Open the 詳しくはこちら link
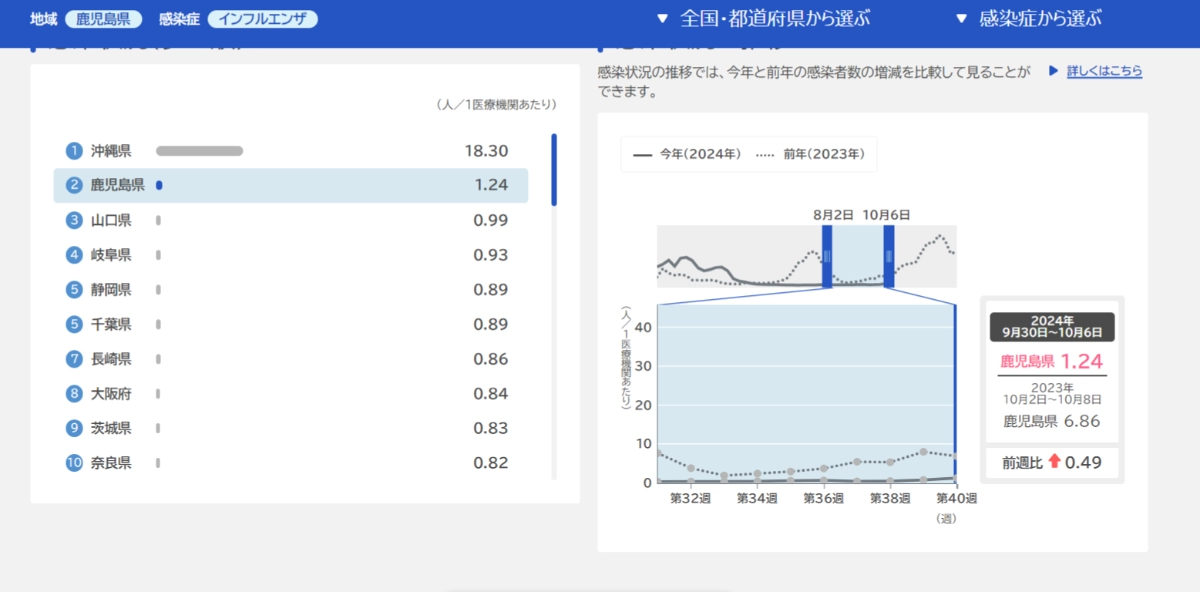 point(1104,72)
